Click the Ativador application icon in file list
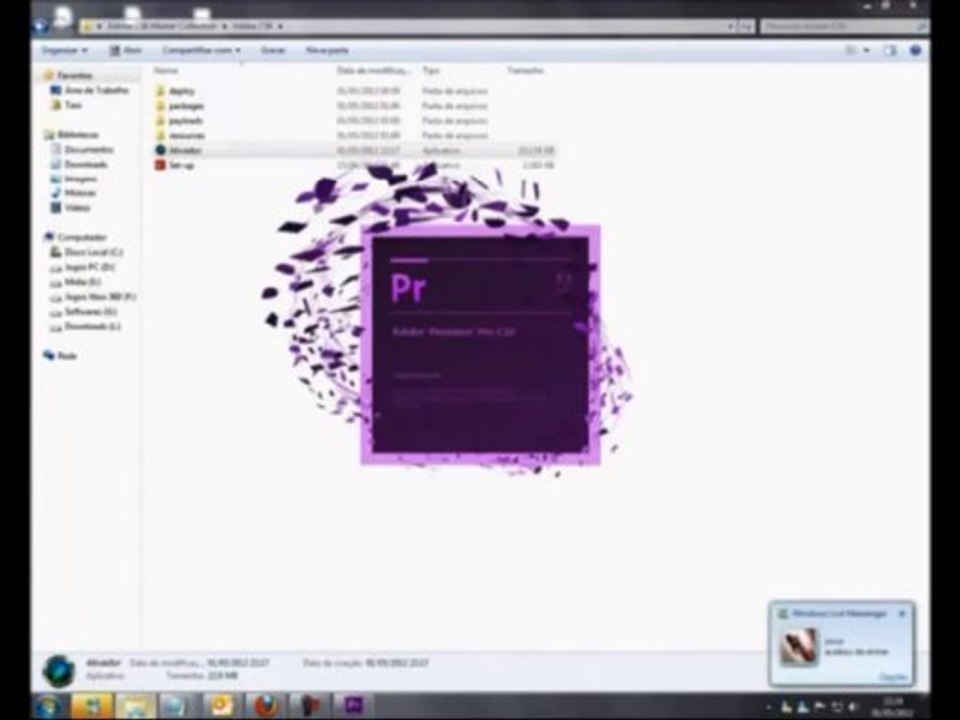 coord(160,150)
